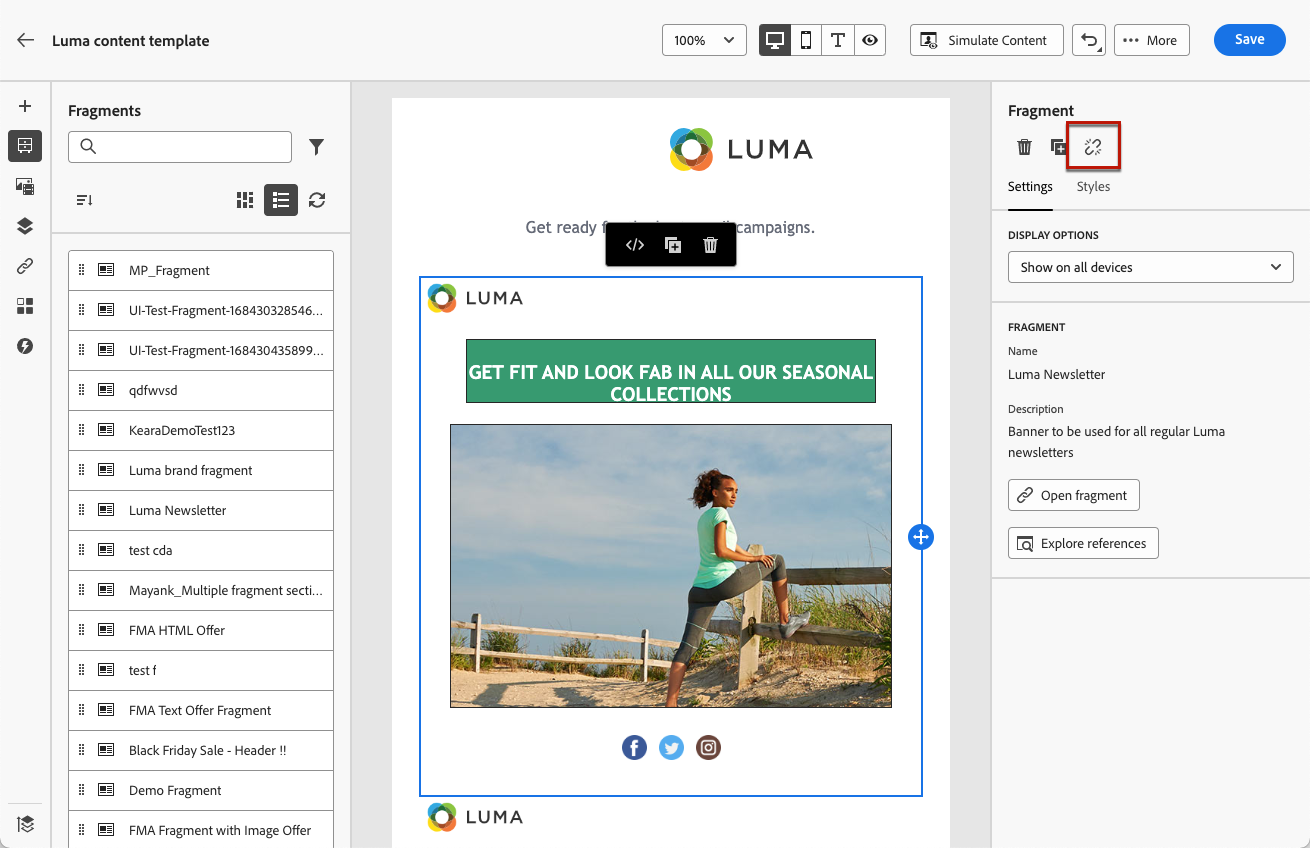The width and height of the screenshot is (1310, 848).
Task: Click the Fragments search field
Action: pyautogui.click(x=180, y=146)
